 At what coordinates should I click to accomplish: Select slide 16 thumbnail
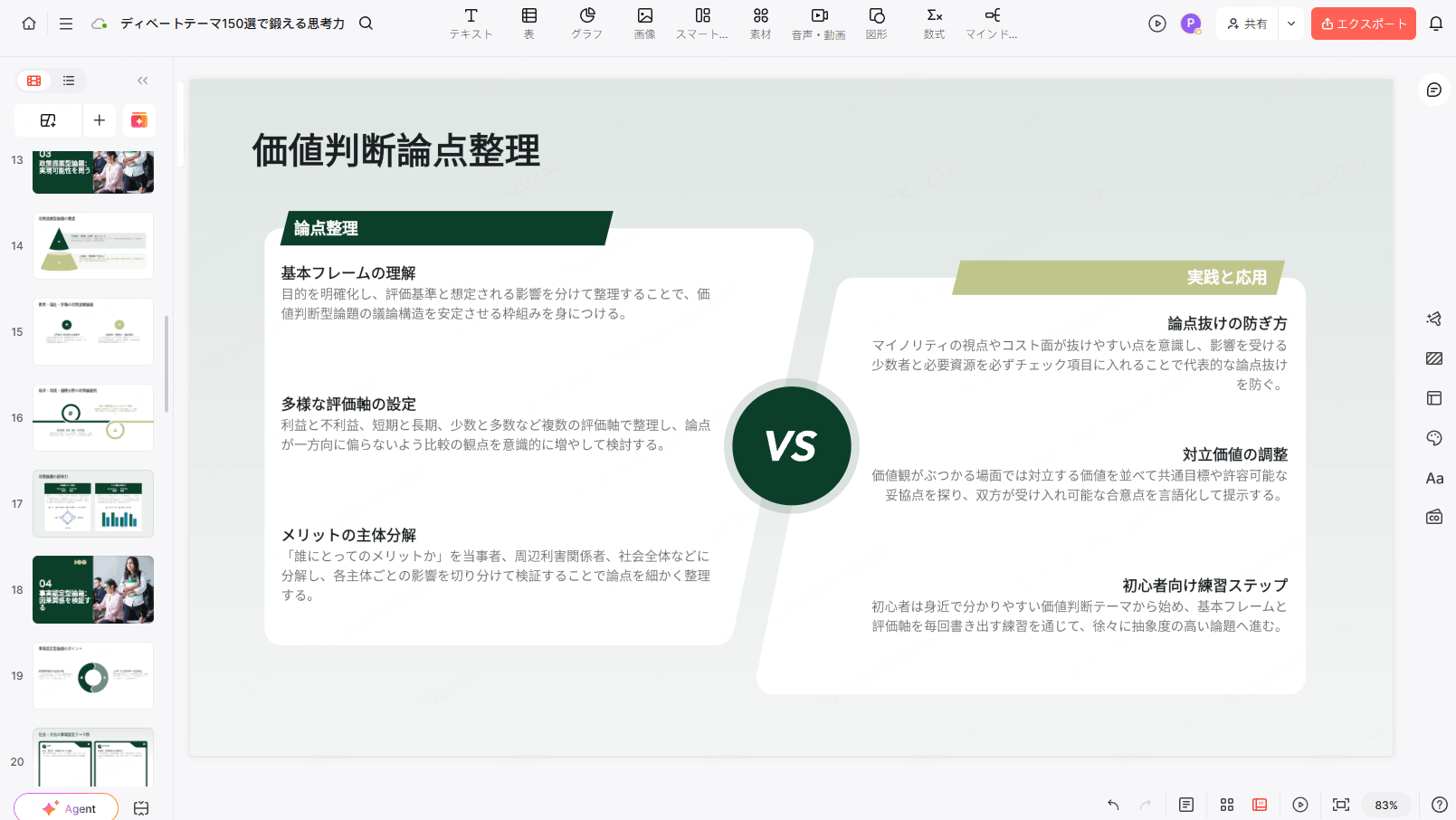[x=93, y=417]
